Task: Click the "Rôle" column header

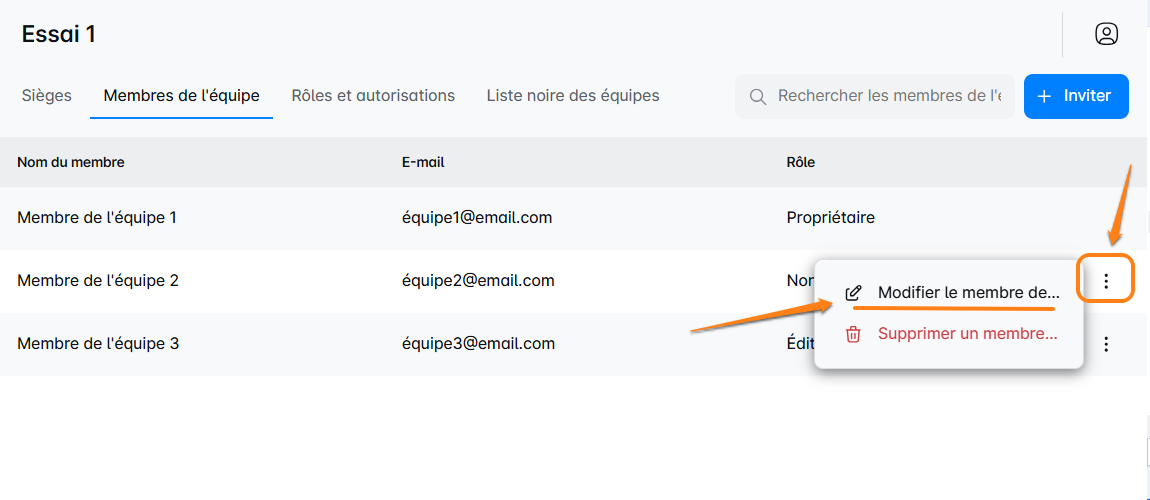Action: pos(801,162)
